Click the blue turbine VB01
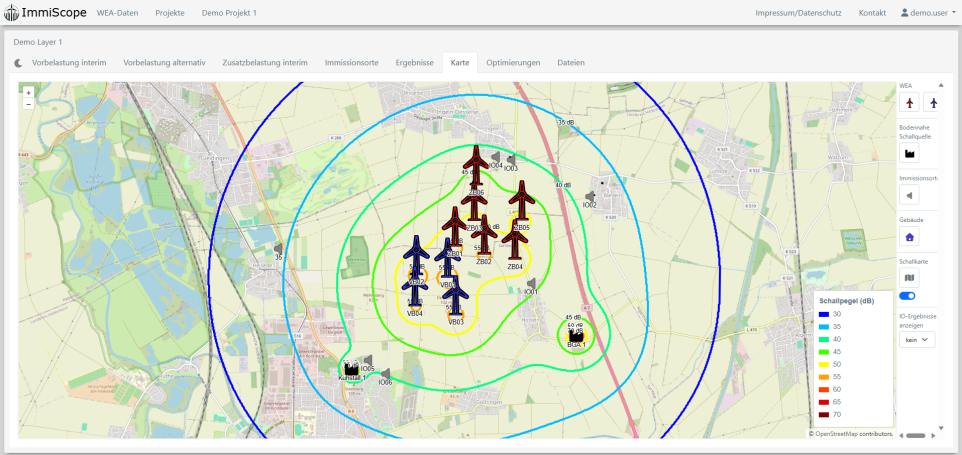The width and height of the screenshot is (962, 455). 448,259
